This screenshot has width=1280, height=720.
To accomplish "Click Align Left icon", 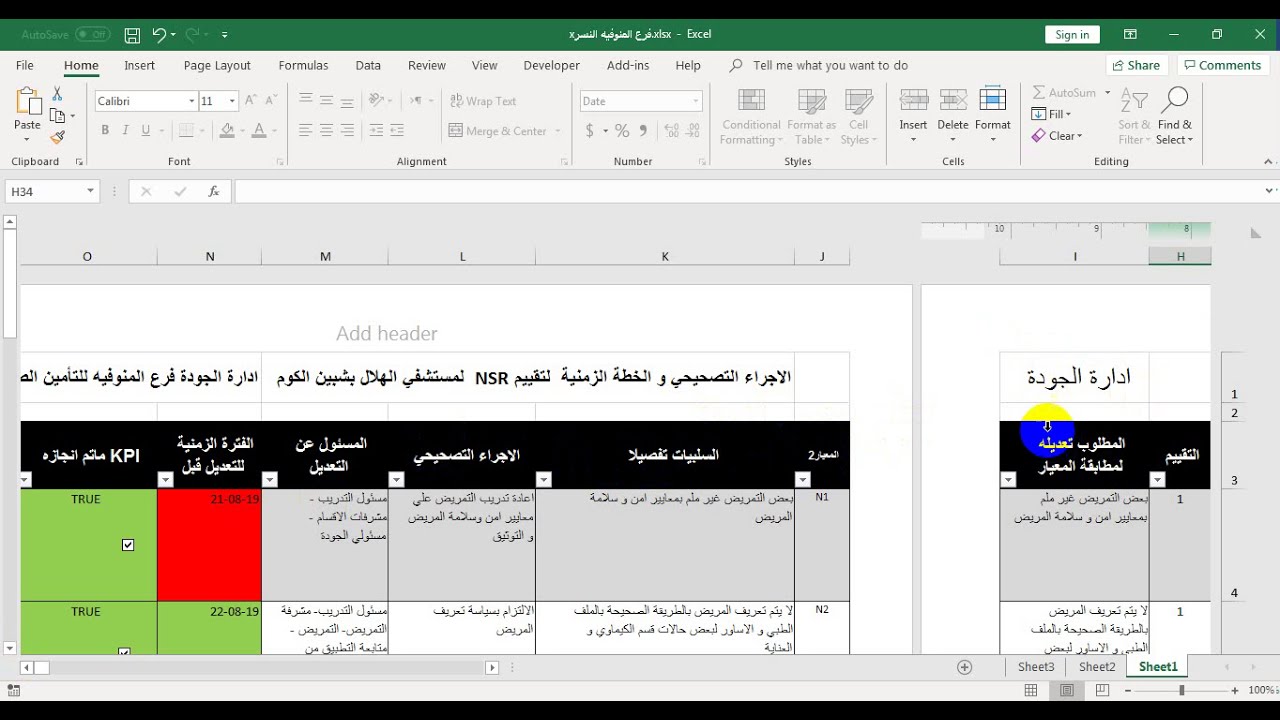I will pyautogui.click(x=305, y=131).
